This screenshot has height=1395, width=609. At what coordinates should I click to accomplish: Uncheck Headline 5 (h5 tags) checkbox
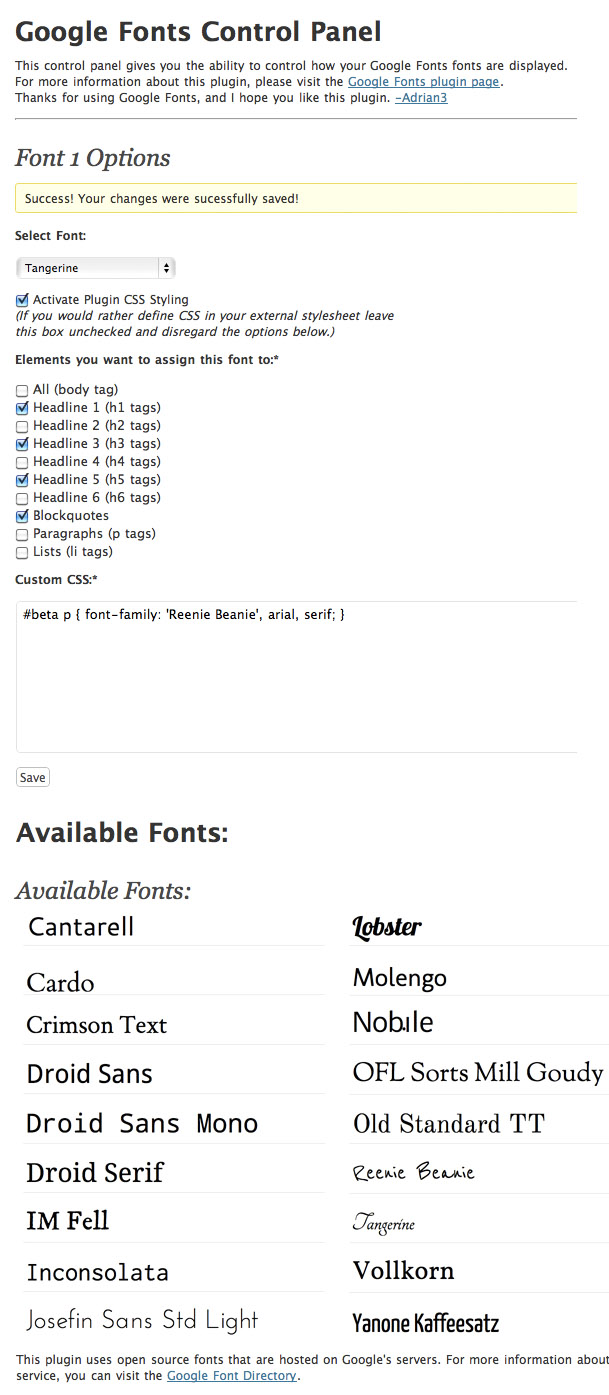[22, 480]
